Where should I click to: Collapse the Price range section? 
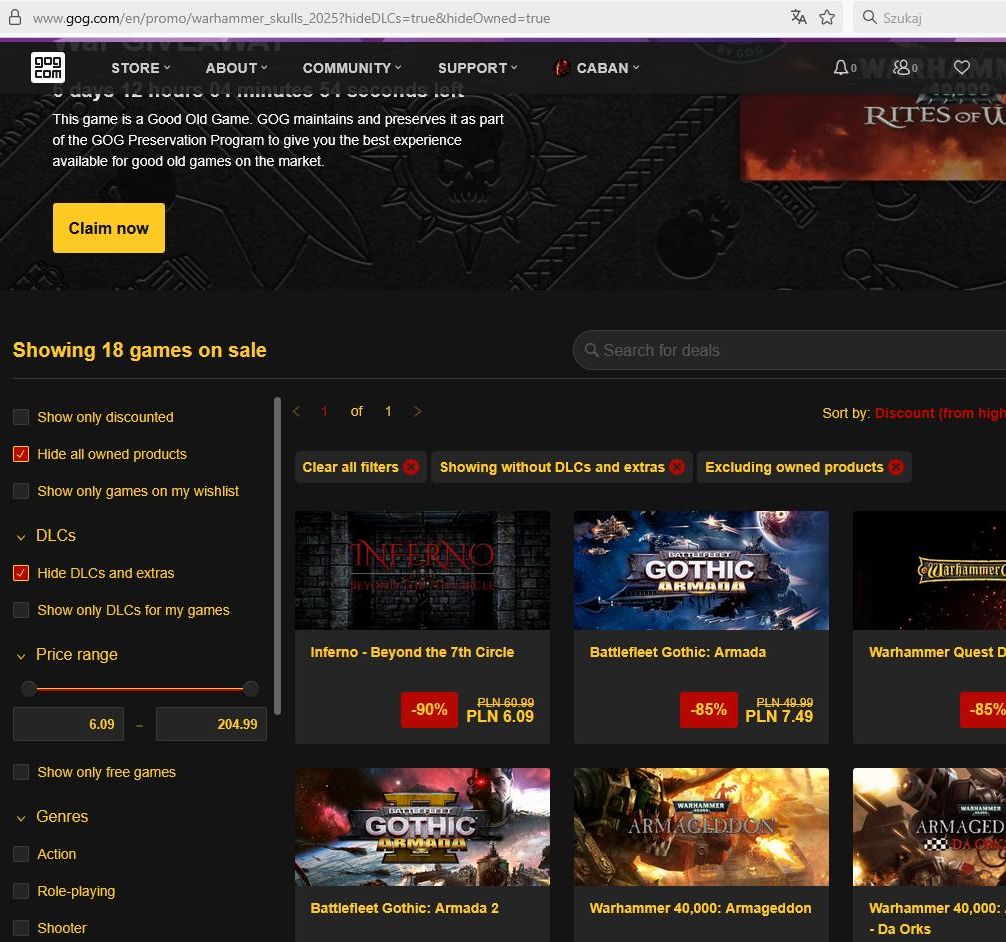(67, 655)
